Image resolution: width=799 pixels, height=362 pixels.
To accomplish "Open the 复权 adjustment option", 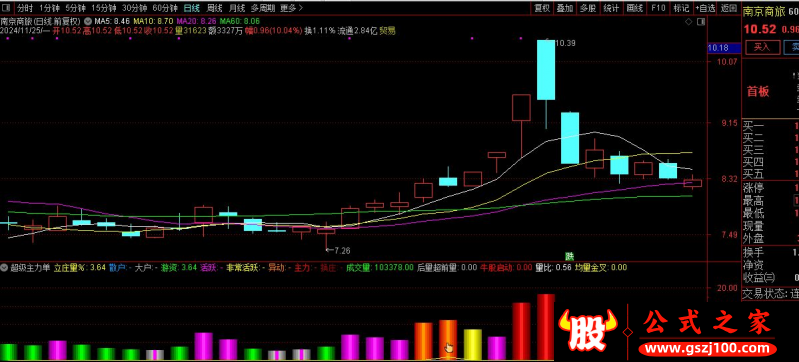I will tap(542, 8).
